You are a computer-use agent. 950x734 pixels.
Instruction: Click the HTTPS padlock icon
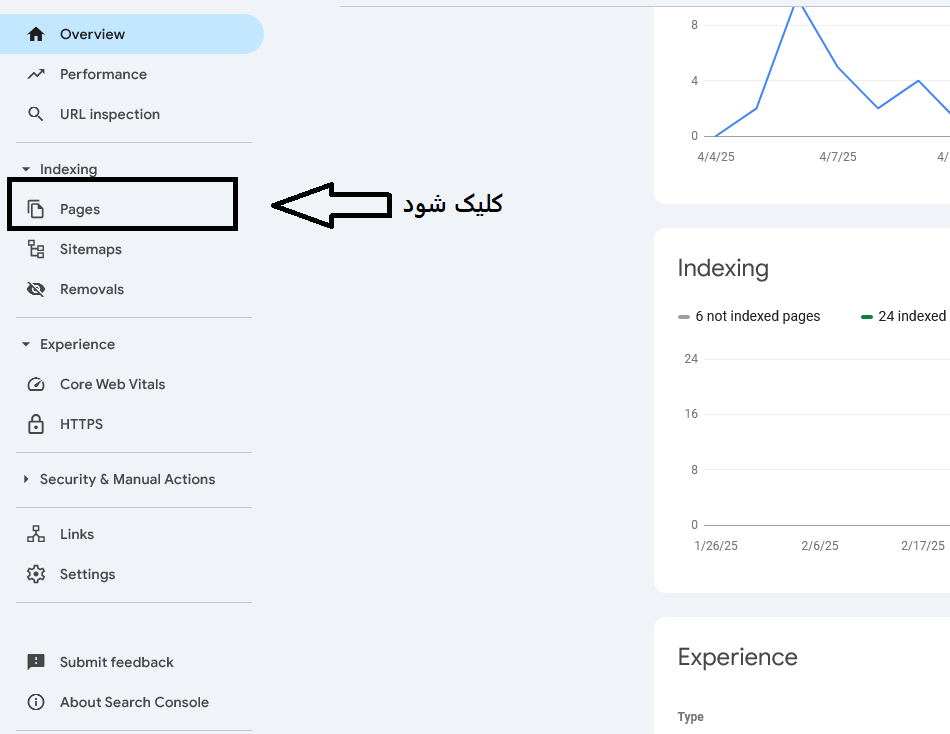(x=36, y=424)
